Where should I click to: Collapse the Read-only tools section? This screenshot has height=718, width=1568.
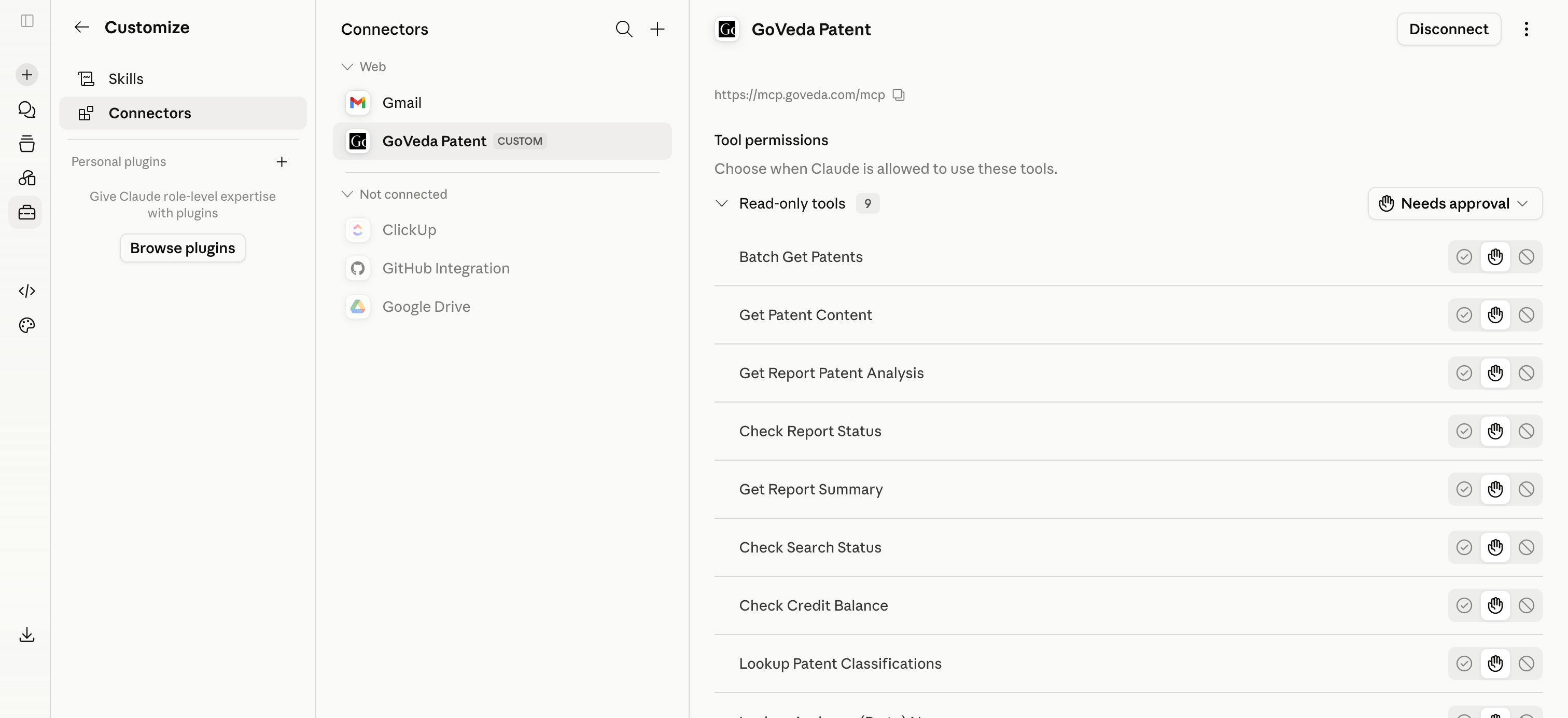tap(721, 203)
